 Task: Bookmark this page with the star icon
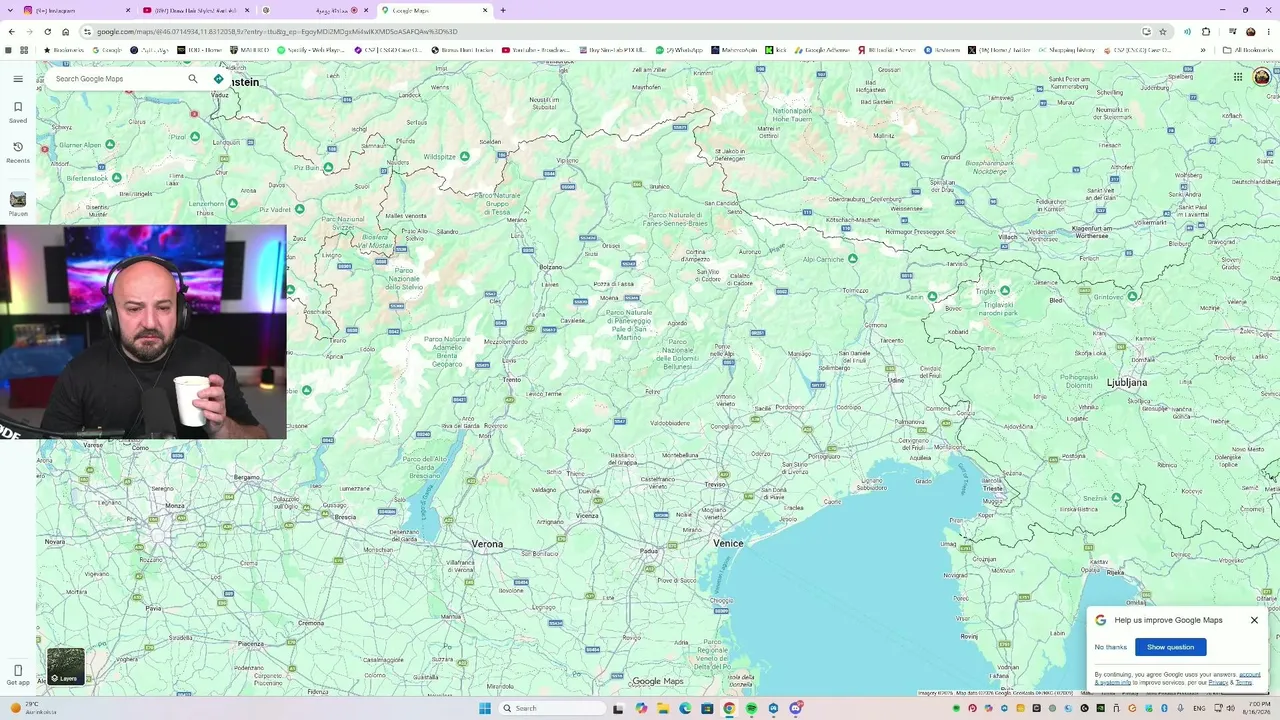coord(1162,31)
